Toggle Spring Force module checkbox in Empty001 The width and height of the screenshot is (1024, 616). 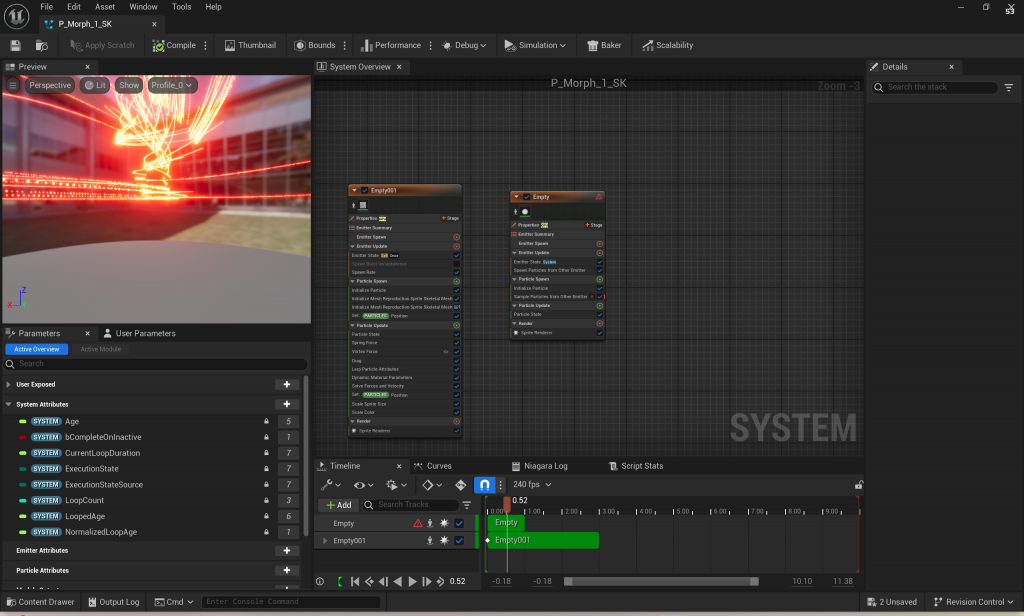(x=456, y=343)
